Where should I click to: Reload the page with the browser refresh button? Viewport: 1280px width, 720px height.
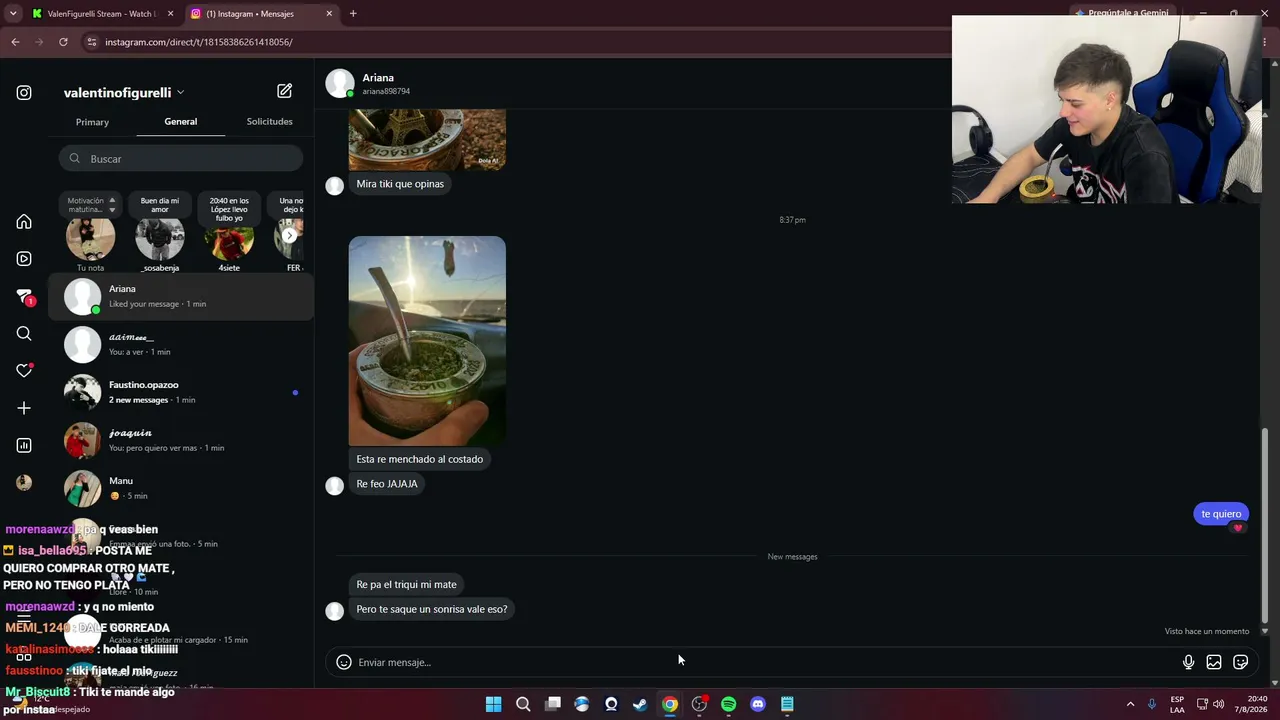(x=63, y=42)
